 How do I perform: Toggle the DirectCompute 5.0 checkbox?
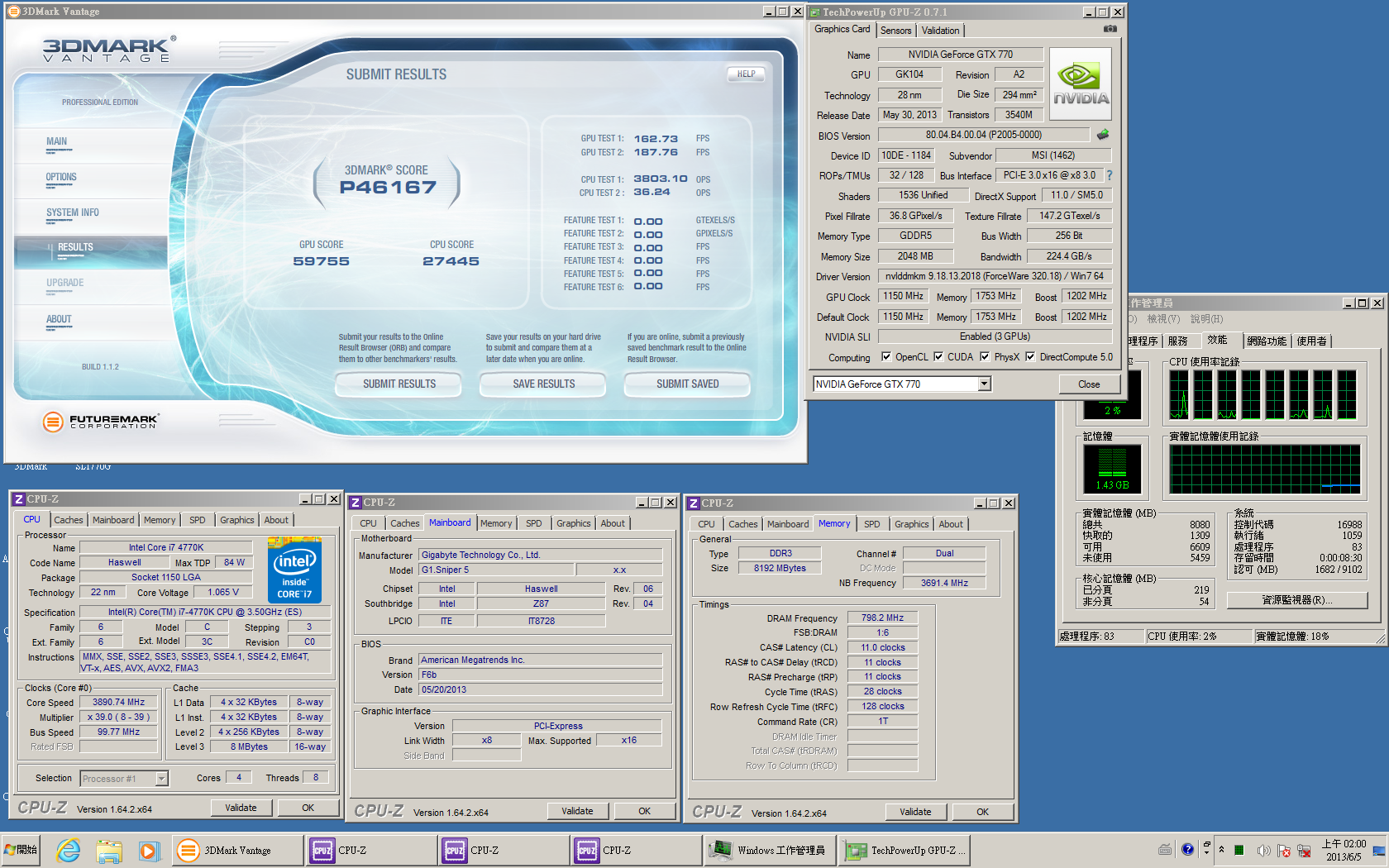click(1030, 357)
